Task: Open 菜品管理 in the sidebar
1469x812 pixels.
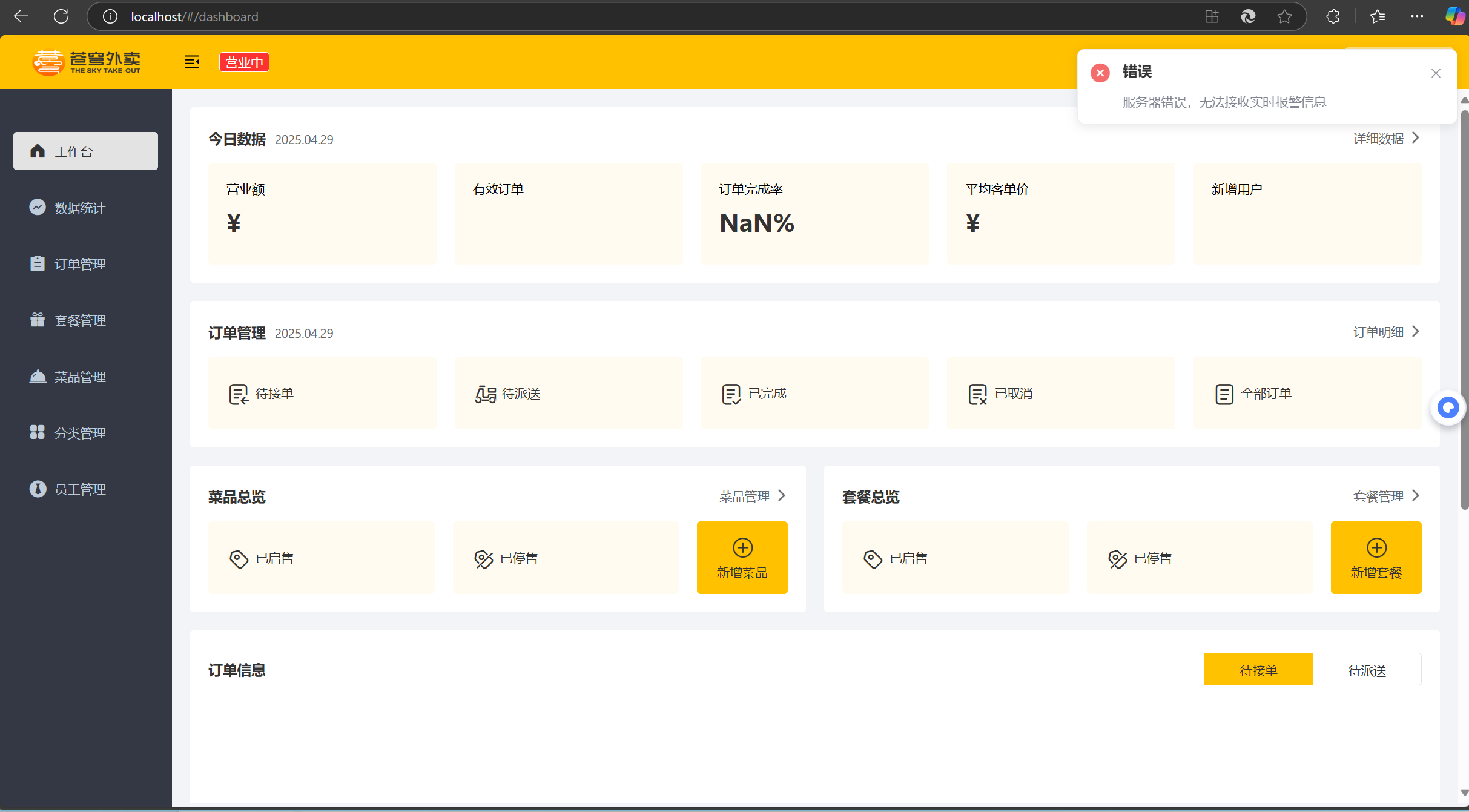Action: (x=79, y=377)
